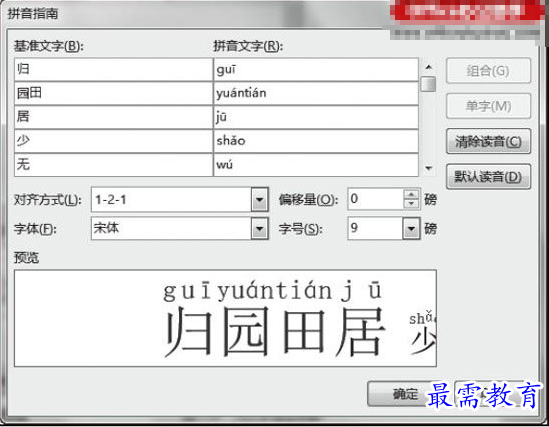Decrease 偏移量 offset with down spinner
This screenshot has width=549, height=427.
pyautogui.click(x=411, y=204)
